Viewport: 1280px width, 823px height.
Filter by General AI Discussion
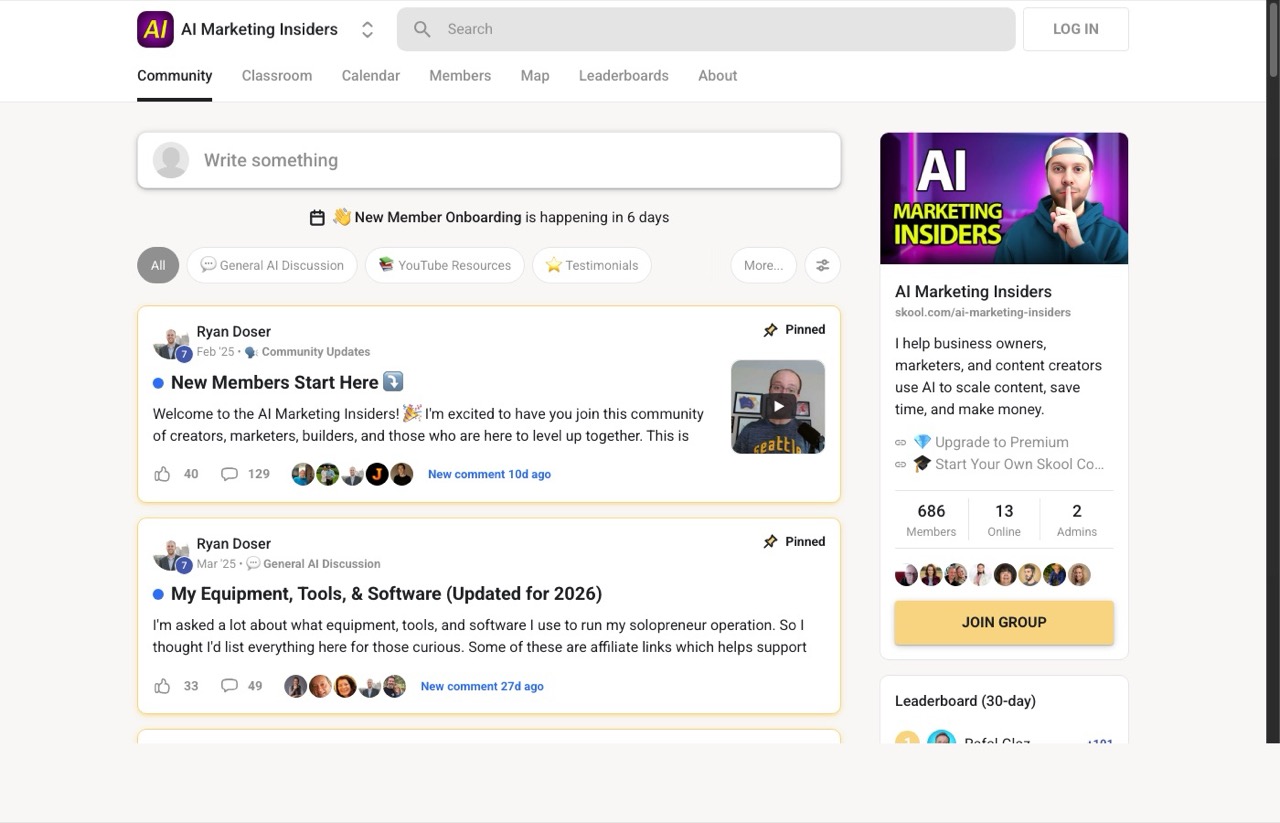click(272, 265)
